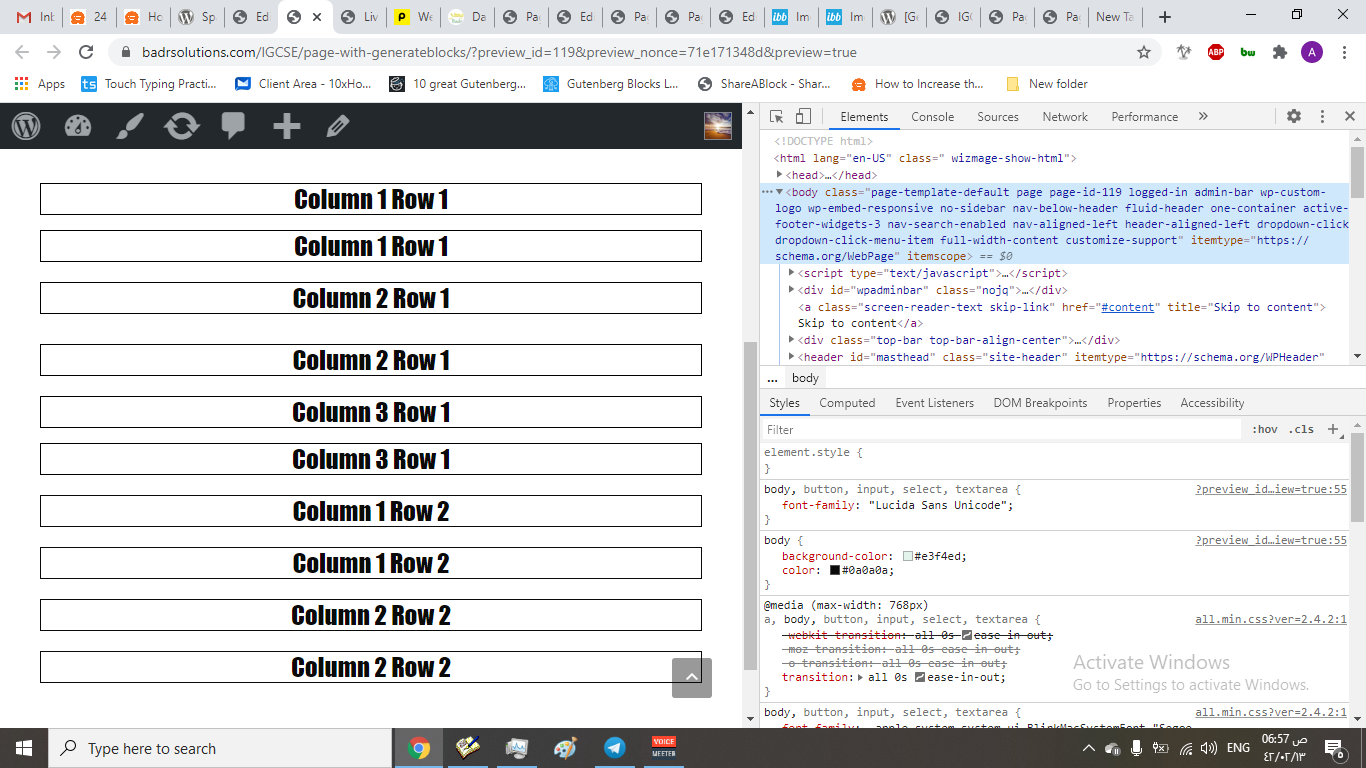Go back to the previous page

click(23, 52)
